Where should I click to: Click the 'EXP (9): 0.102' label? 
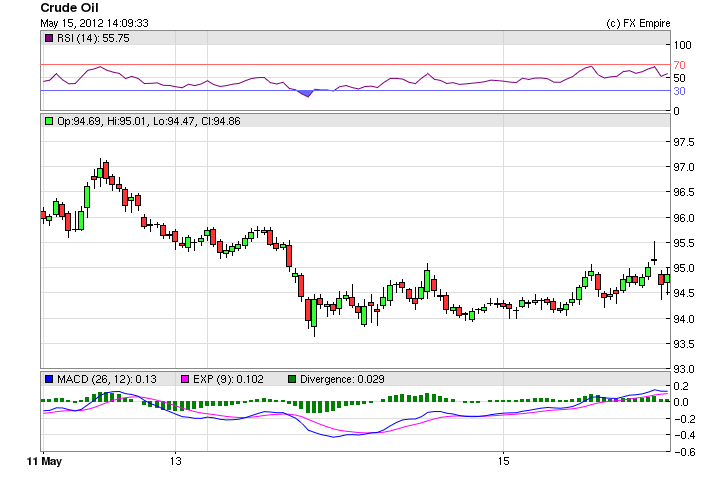click(228, 379)
